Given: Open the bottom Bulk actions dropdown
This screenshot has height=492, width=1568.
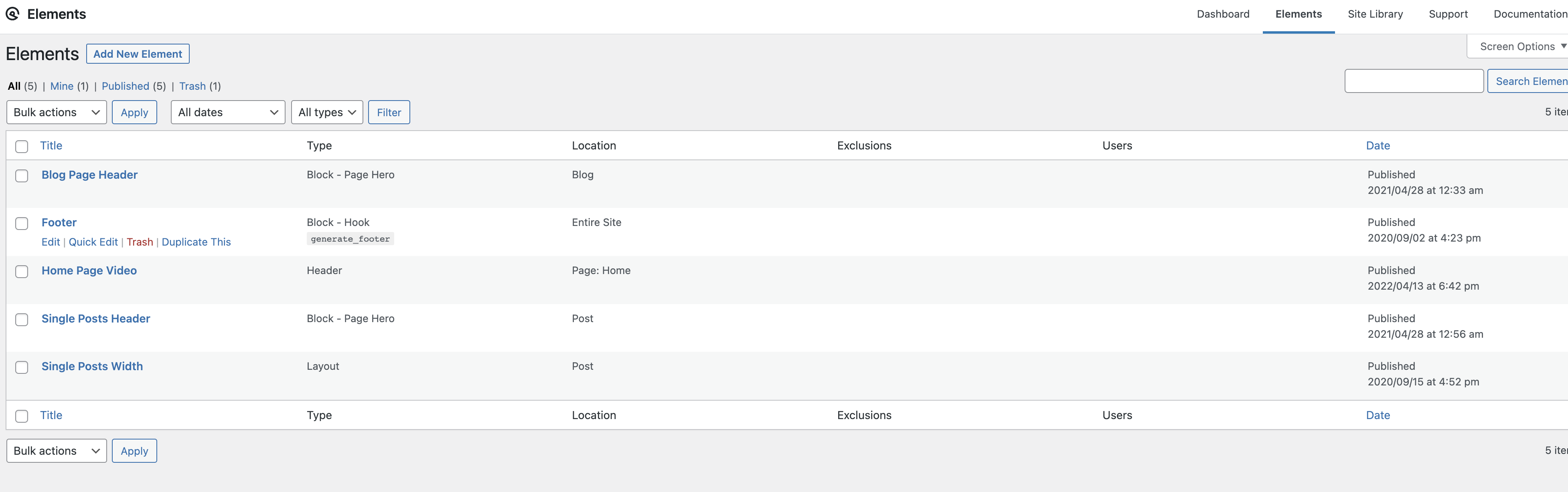Looking at the screenshot, I should coord(57,451).
